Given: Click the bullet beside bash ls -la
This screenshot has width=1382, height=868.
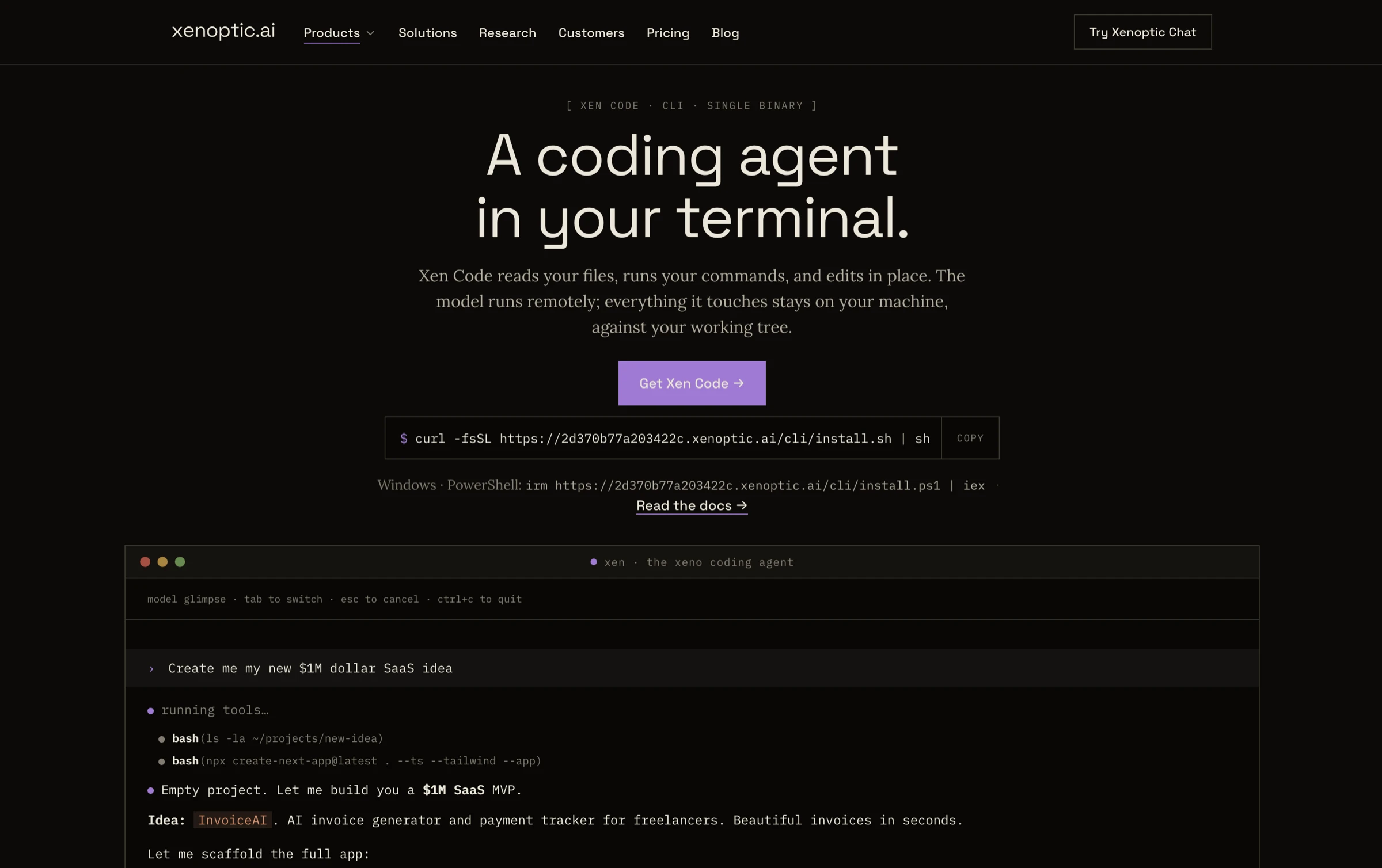Looking at the screenshot, I should click(x=162, y=739).
